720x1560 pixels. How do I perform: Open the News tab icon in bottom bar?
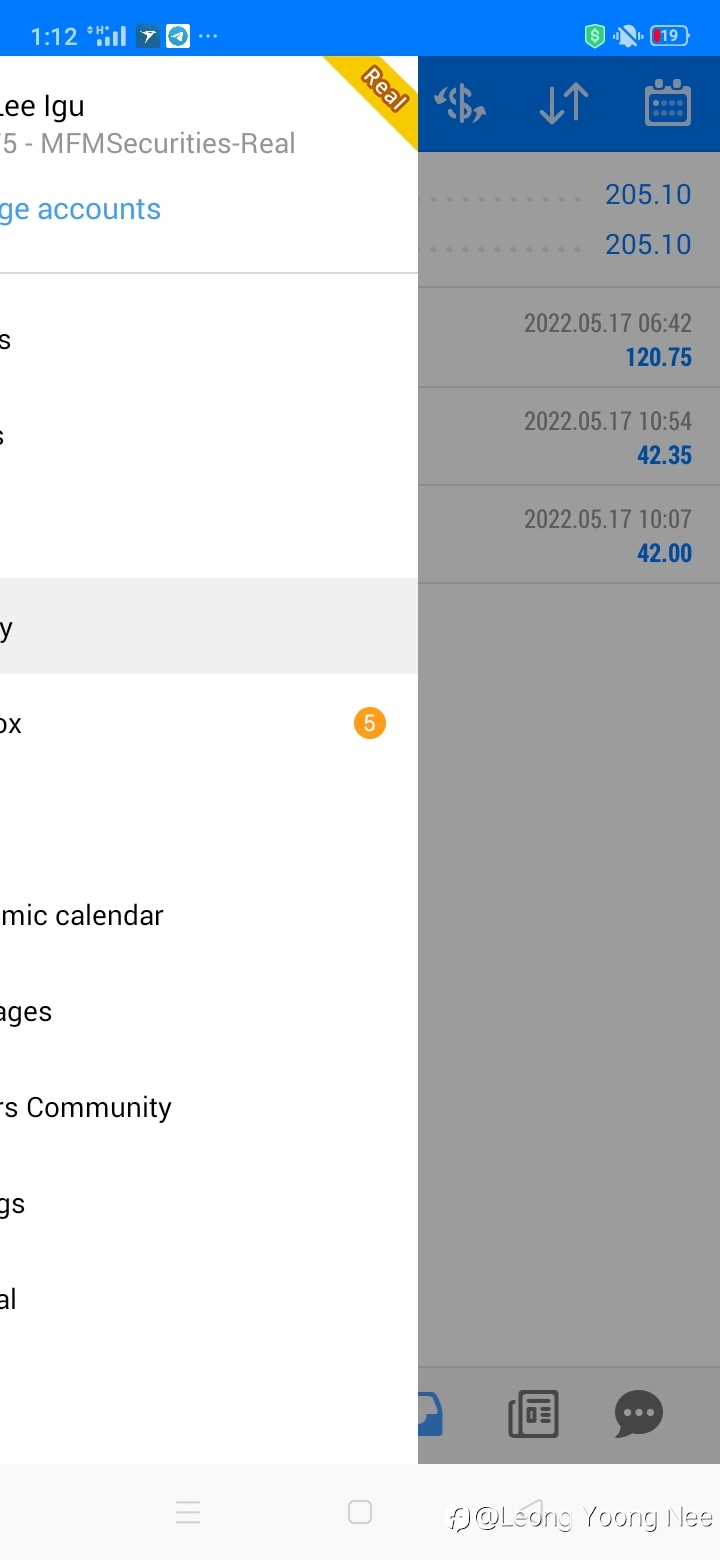(x=533, y=1414)
